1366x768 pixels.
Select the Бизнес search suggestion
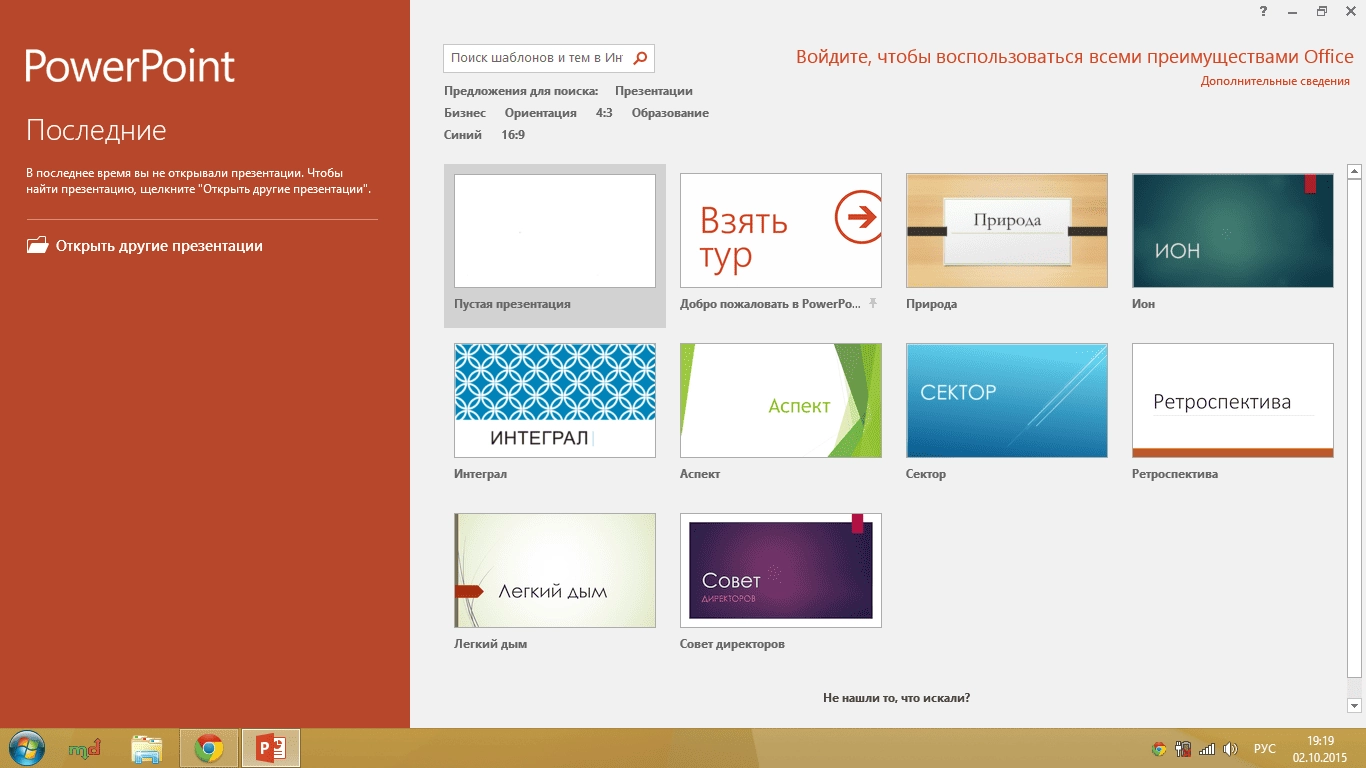coord(465,113)
